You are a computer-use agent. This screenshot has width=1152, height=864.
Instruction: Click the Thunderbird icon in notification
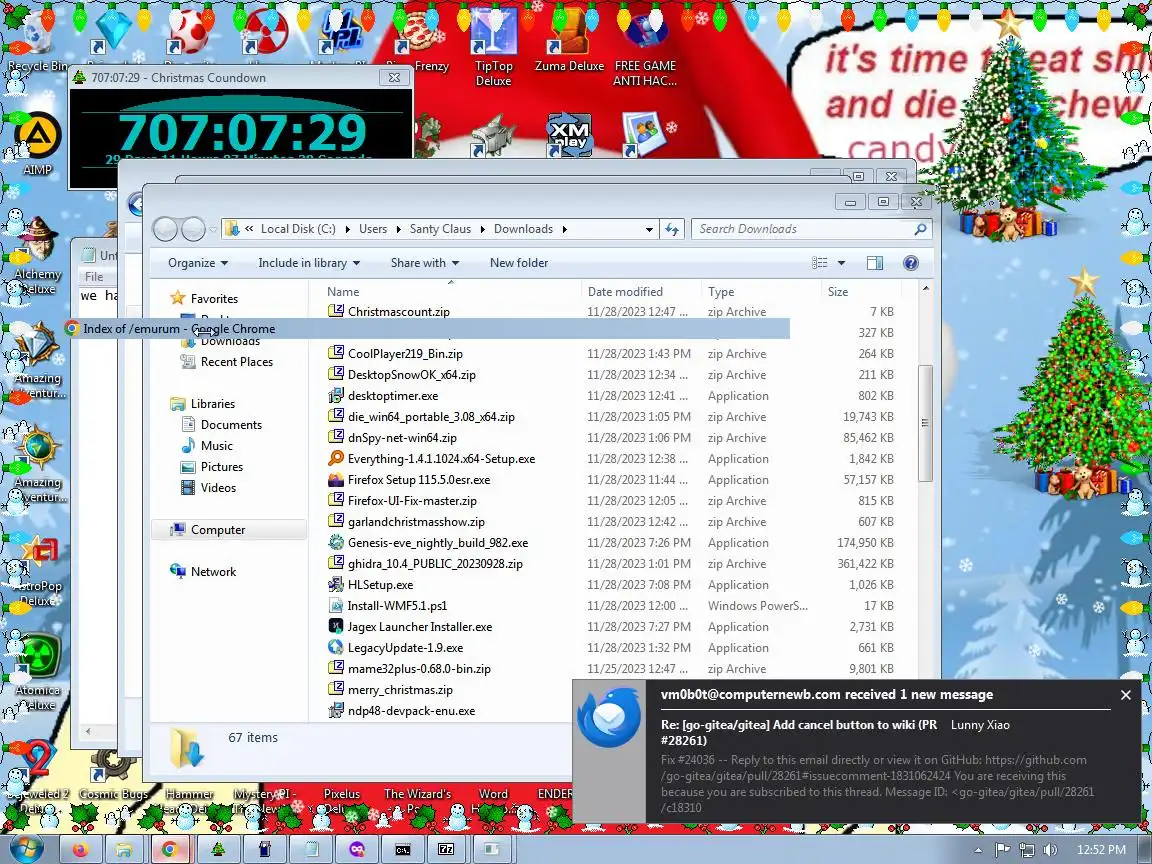tap(608, 718)
